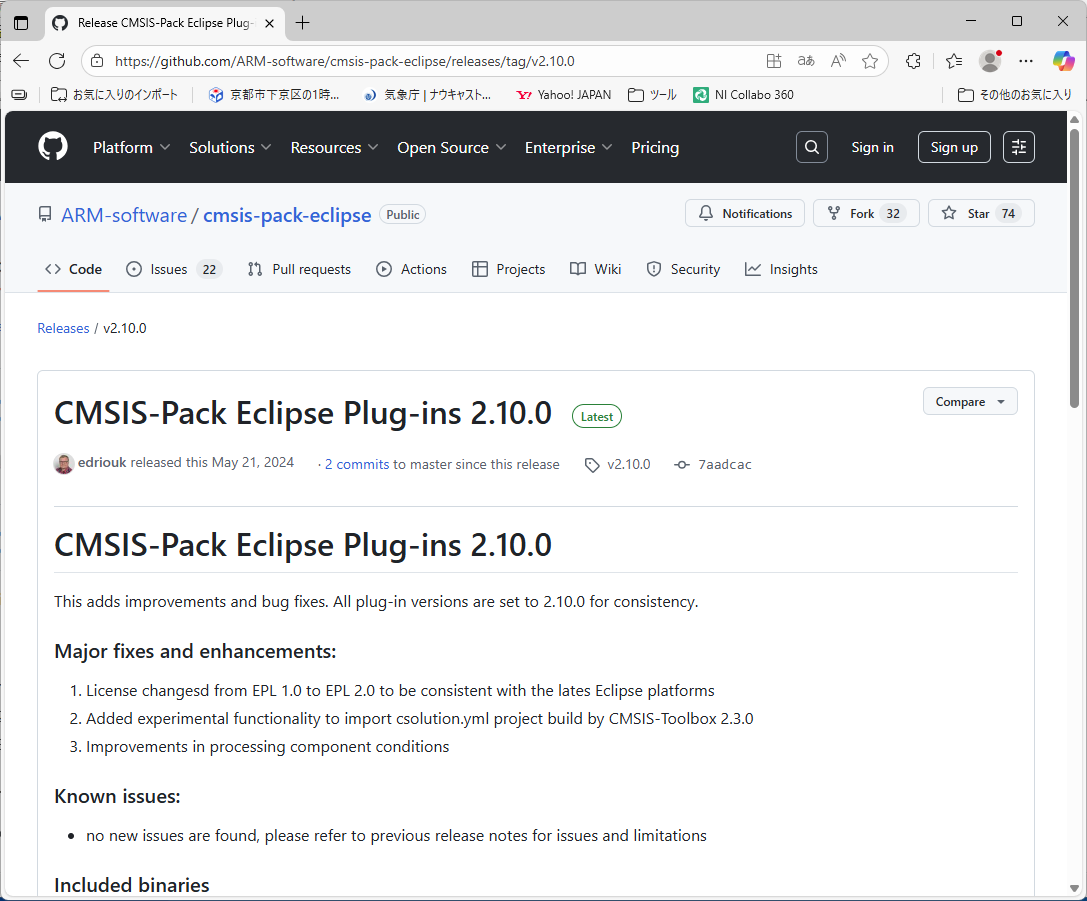Expand the Enterprise menu
Screen dimensions: 1087x901
[568, 148]
